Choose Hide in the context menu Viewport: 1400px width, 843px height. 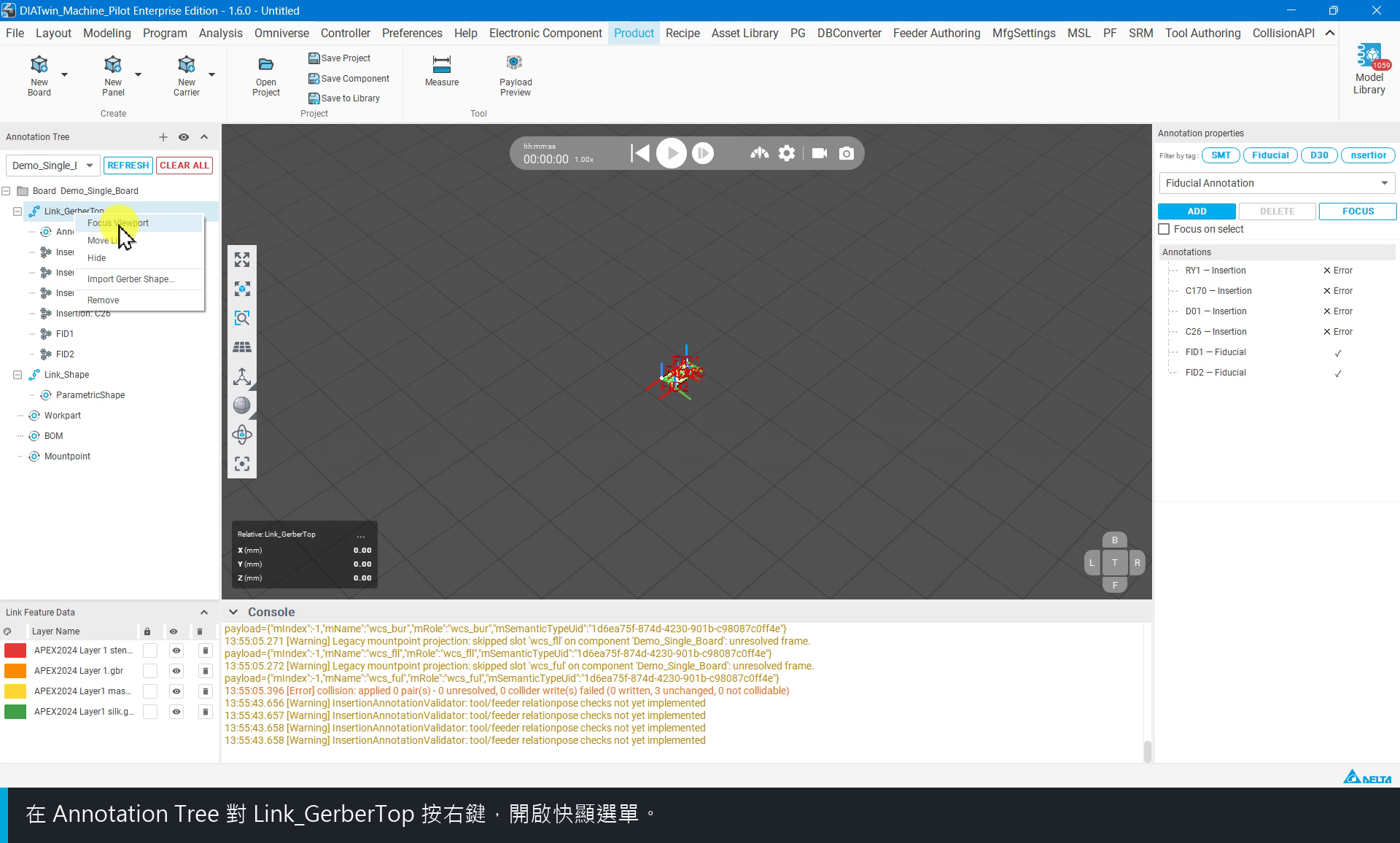point(139,258)
